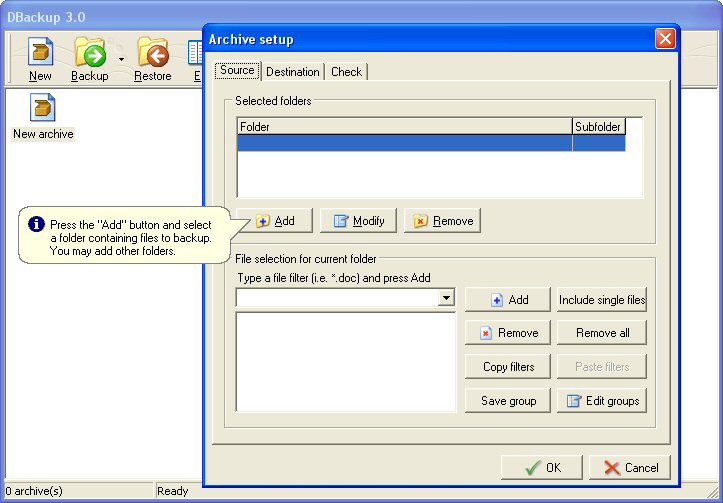Expand the file filter dropdown arrow
Viewport: 723px width, 503px height.
(x=446, y=298)
